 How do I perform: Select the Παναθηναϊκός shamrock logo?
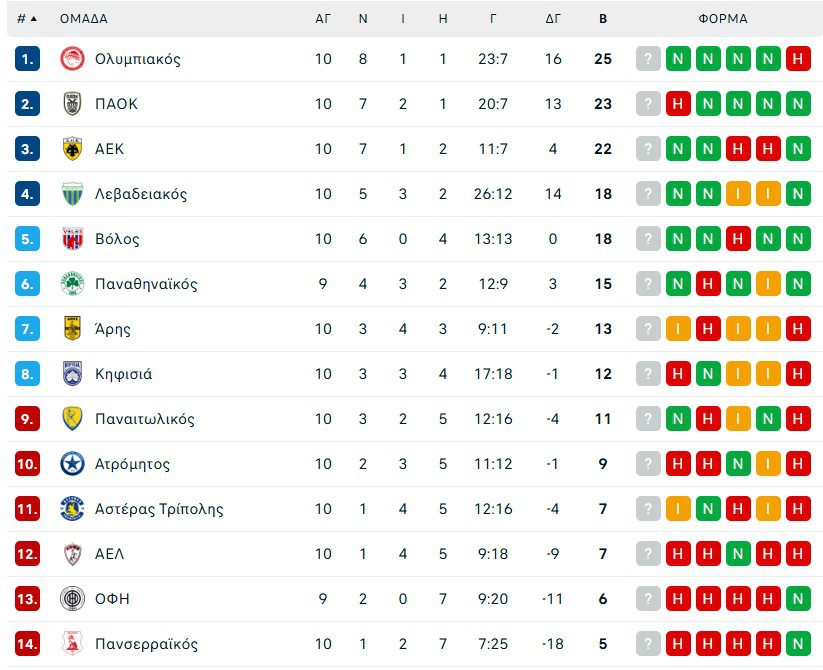(x=72, y=284)
